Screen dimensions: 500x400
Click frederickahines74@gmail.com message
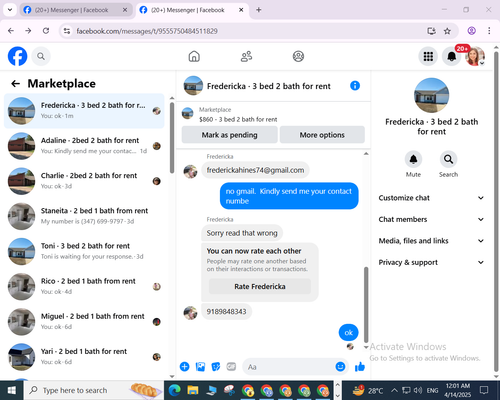[255, 170]
